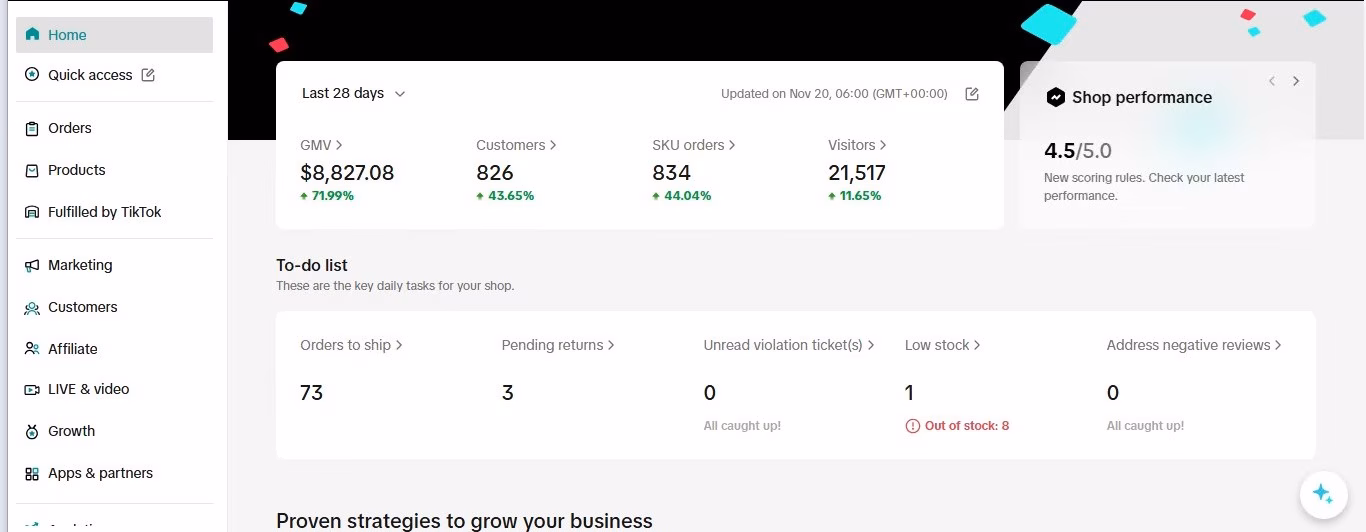1366x532 pixels.
Task: Click the Growth medal icon
Action: click(32, 431)
